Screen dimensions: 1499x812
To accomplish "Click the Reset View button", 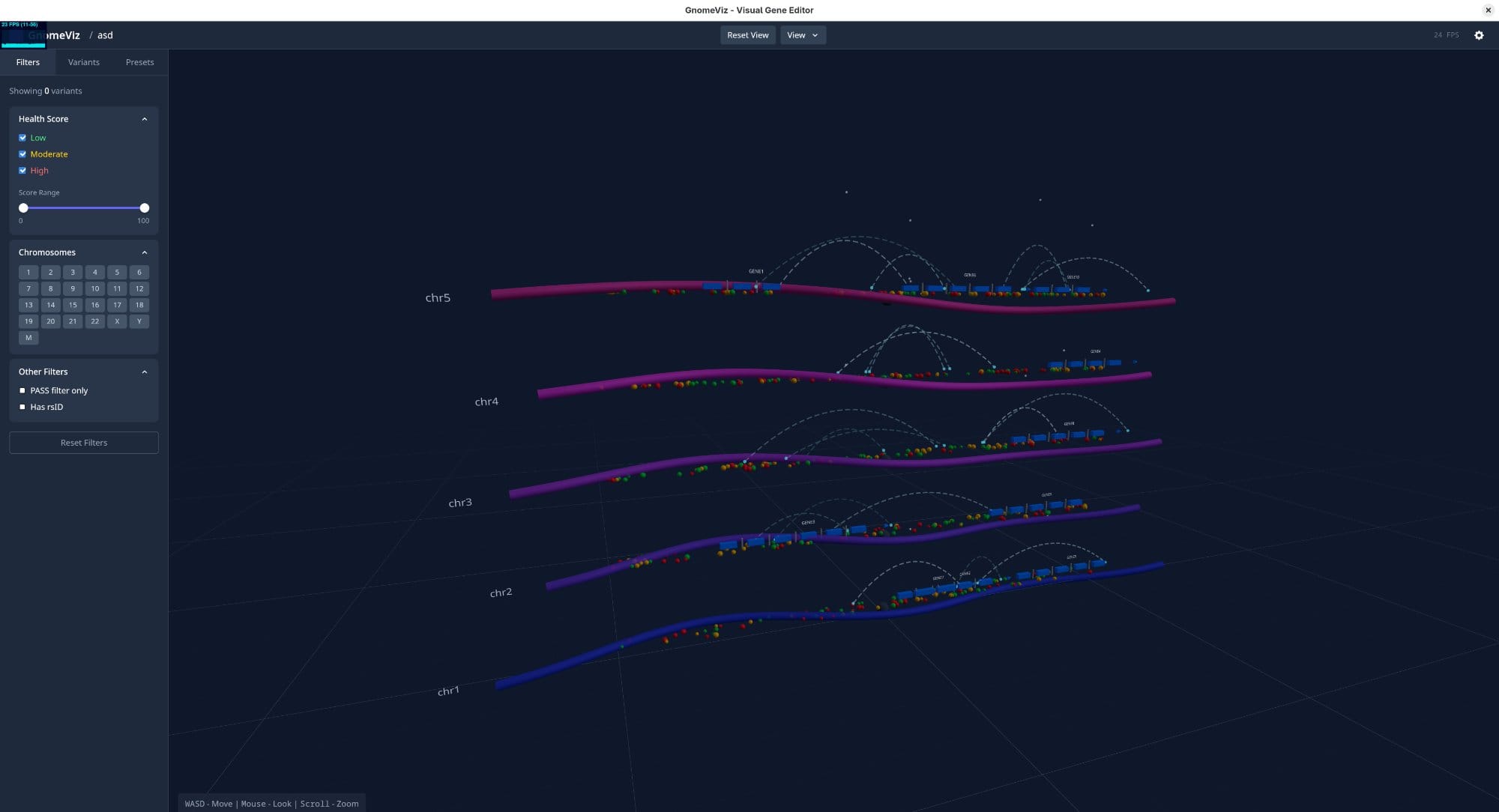I will click(747, 35).
